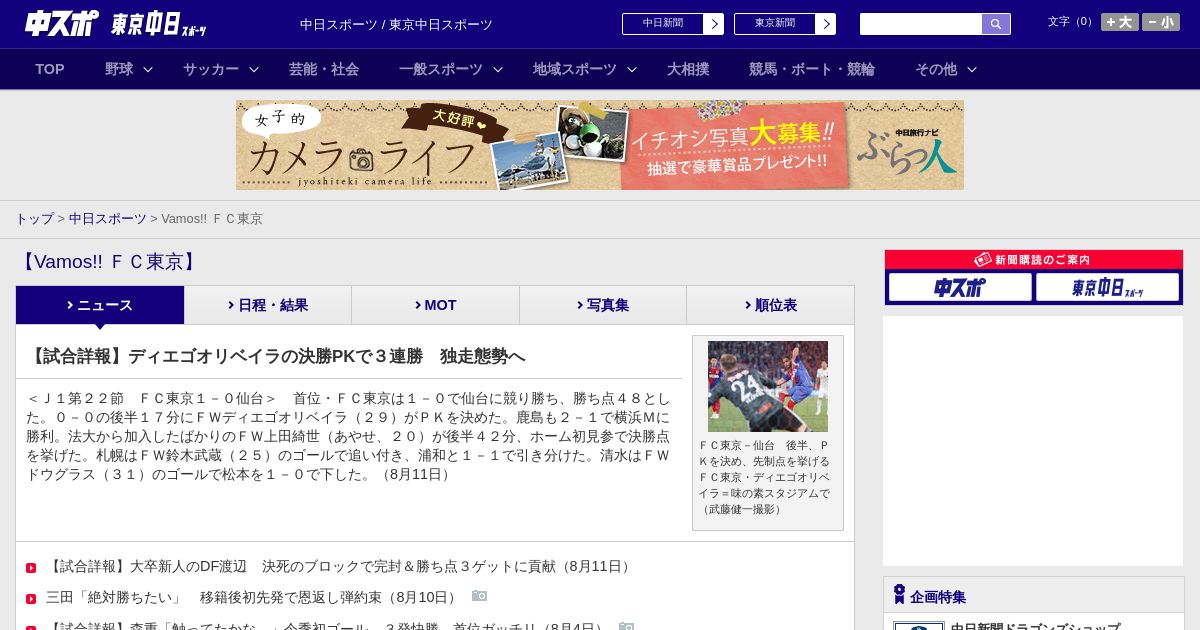Viewport: 1200px width, 630px height.
Task: Open the その他 navigation menu
Action: 936,69
